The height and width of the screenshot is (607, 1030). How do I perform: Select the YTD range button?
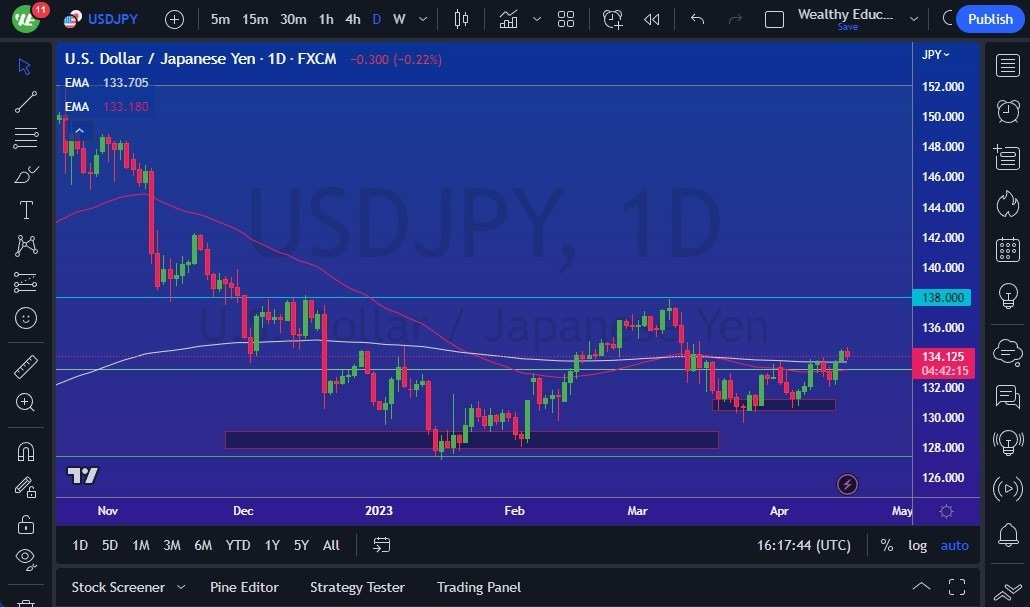(x=237, y=545)
